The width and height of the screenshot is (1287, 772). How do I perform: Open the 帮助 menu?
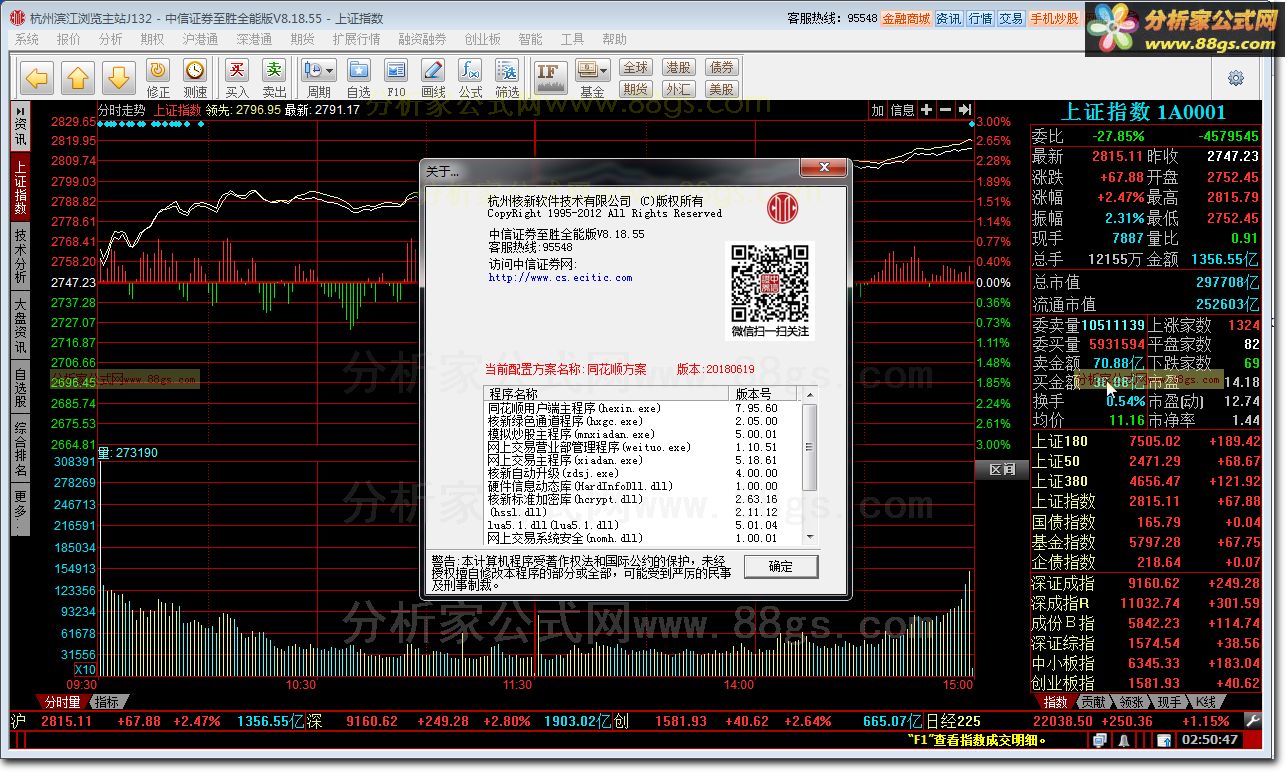pyautogui.click(x=615, y=39)
